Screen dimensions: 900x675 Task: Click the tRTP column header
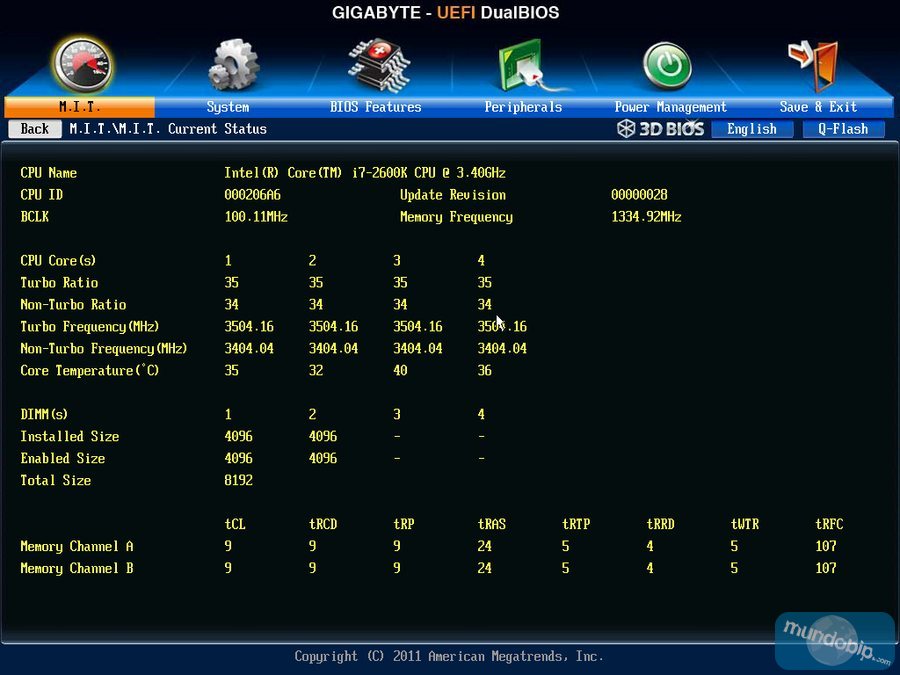click(576, 524)
